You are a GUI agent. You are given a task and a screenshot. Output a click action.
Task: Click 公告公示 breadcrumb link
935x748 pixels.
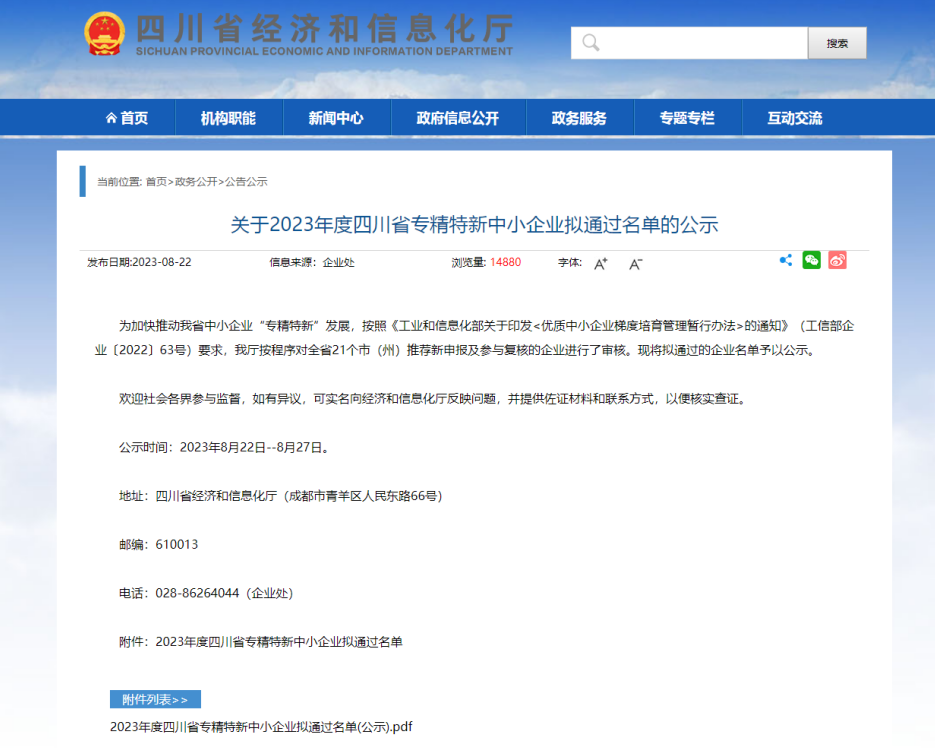click(x=246, y=182)
